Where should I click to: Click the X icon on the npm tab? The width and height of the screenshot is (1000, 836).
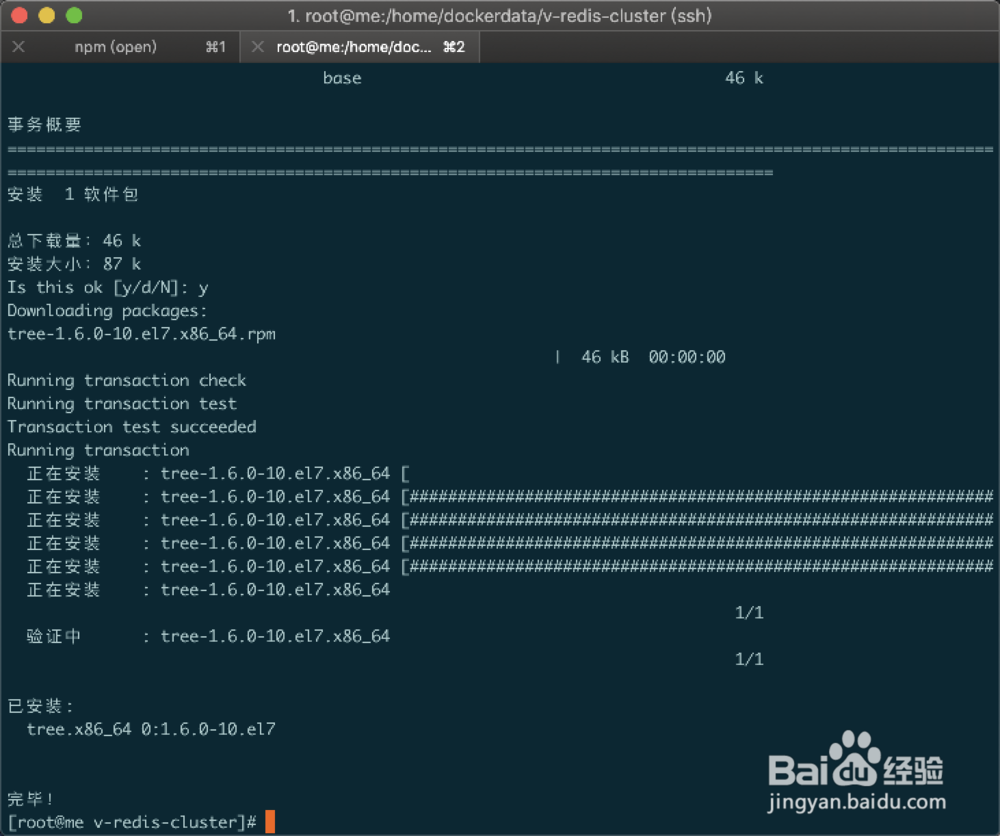18,46
